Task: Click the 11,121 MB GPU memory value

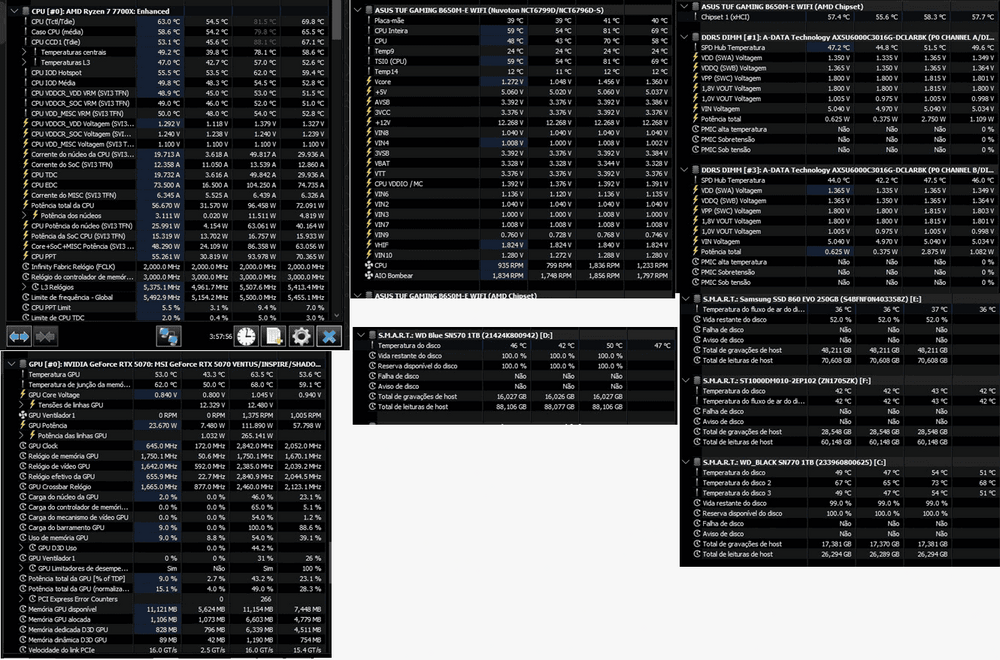Action: (x=162, y=609)
